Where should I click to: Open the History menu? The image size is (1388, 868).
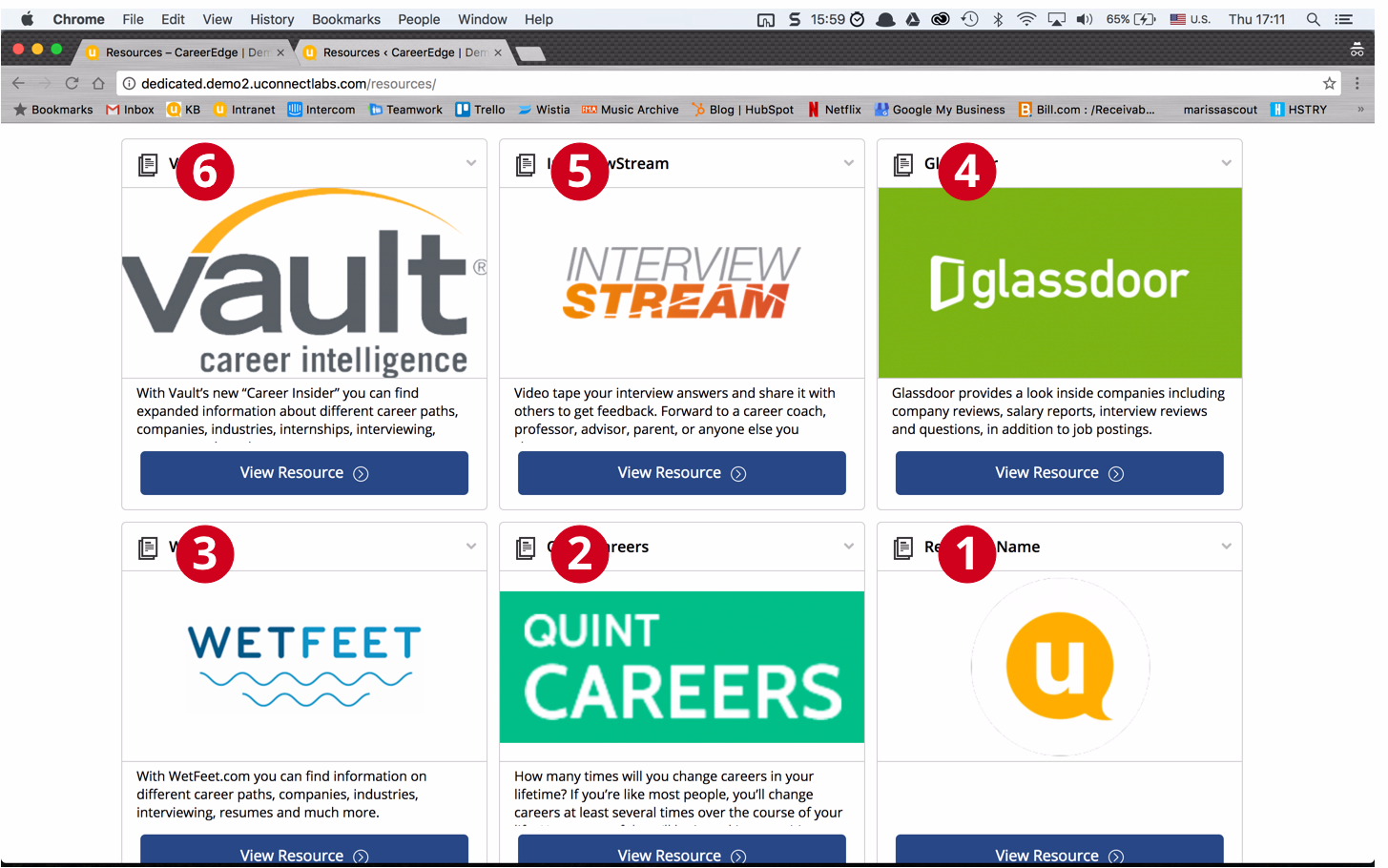[x=272, y=19]
